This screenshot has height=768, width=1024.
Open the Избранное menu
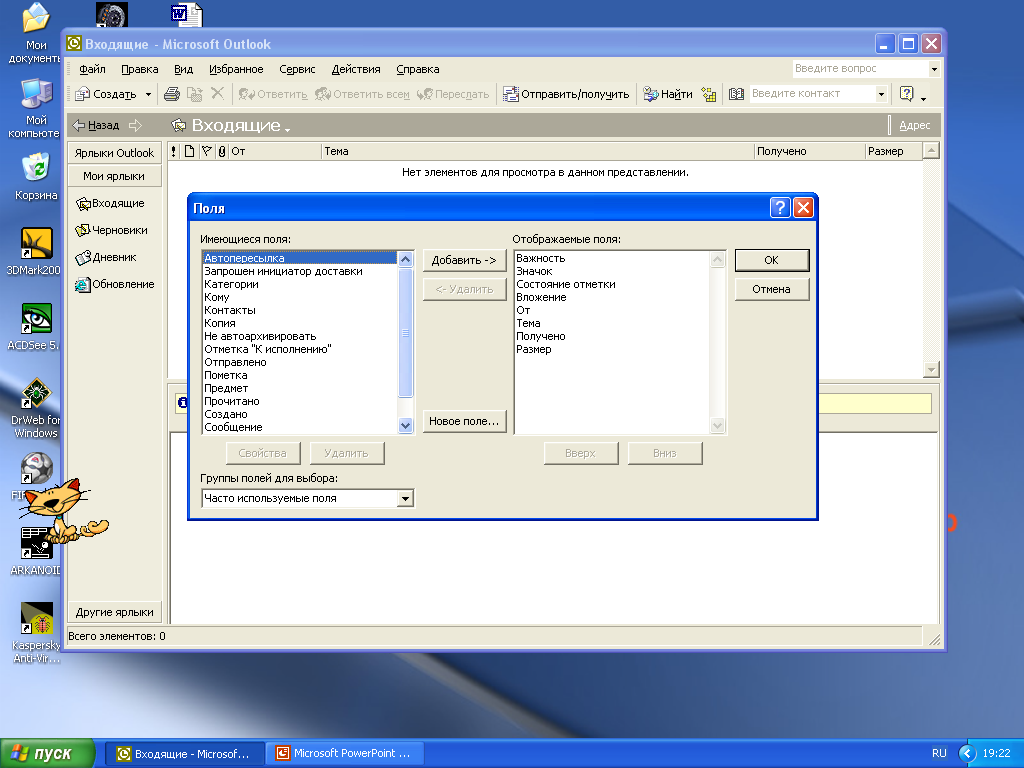236,69
